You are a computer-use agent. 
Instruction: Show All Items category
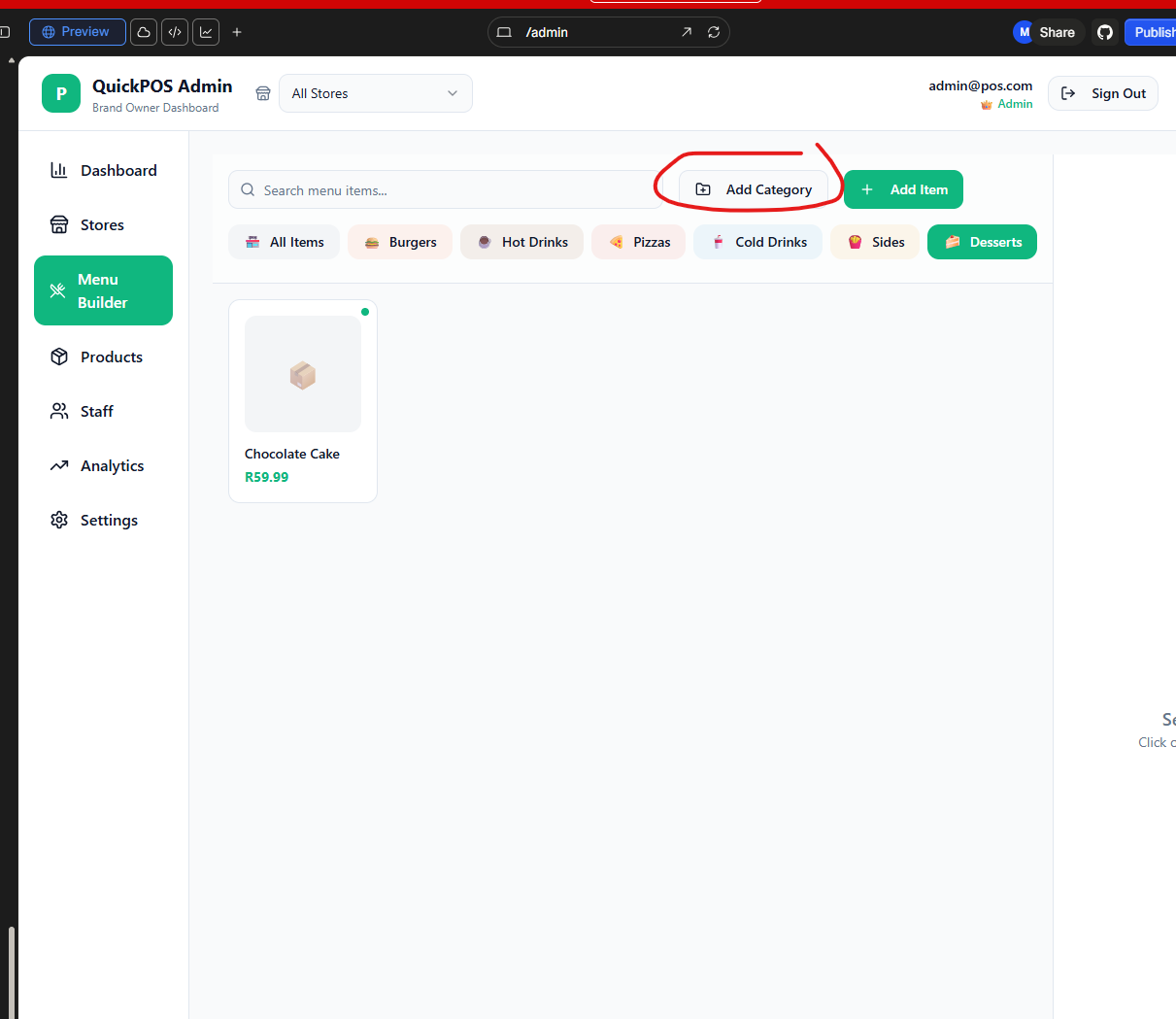pyautogui.click(x=284, y=242)
